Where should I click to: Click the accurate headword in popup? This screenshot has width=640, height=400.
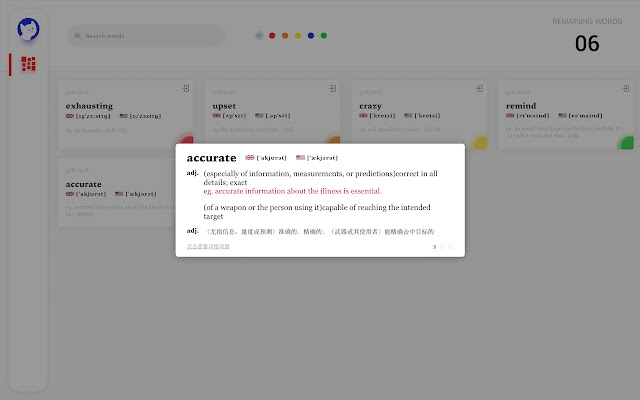(x=211, y=158)
